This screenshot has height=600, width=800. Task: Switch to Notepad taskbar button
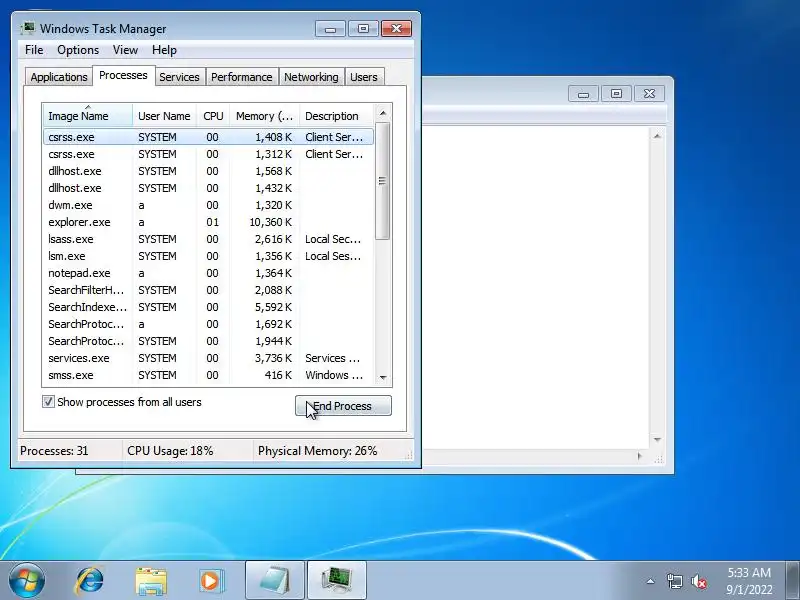click(275, 580)
